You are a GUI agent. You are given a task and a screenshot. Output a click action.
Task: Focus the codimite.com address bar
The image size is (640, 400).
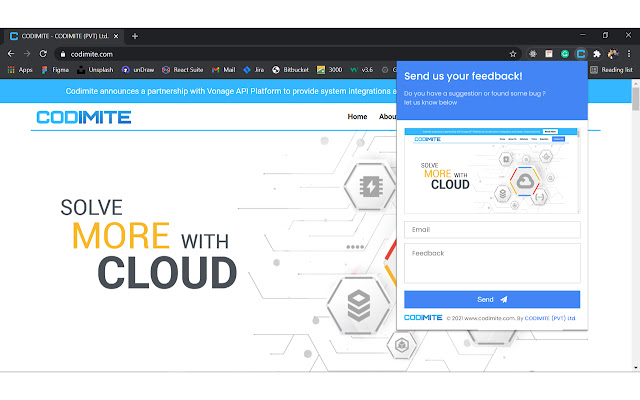pyautogui.click(x=288, y=54)
